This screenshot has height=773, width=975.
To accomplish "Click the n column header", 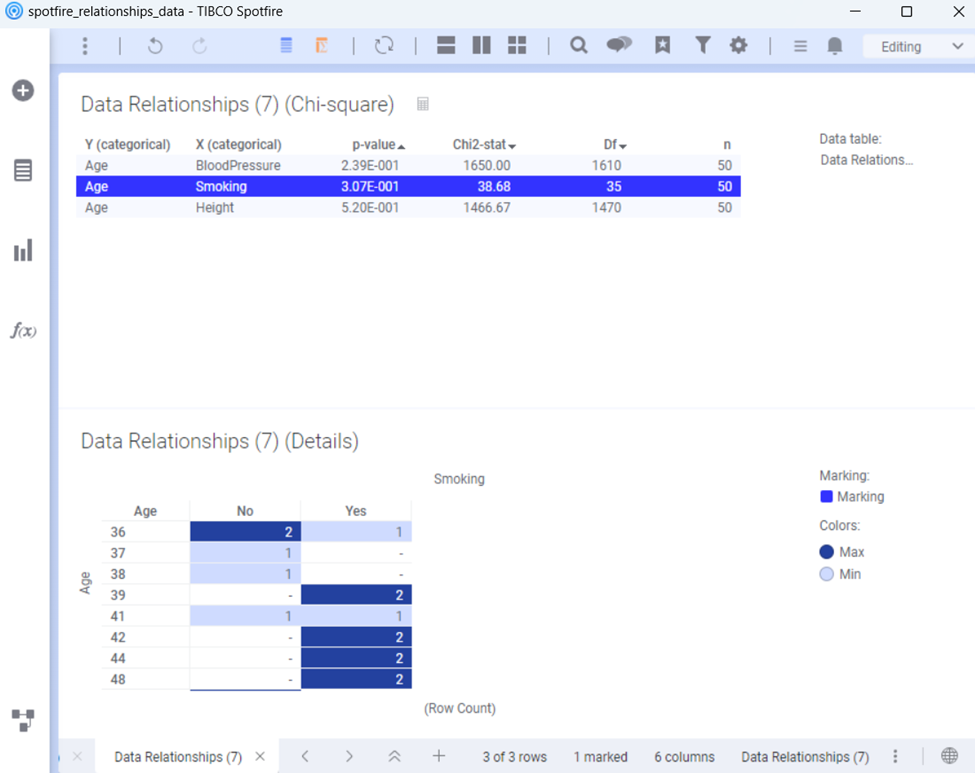I will click(x=727, y=144).
